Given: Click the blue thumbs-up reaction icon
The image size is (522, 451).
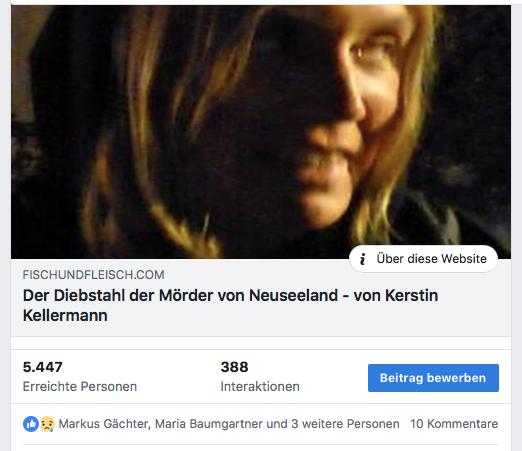Looking at the screenshot, I should coord(31,424).
